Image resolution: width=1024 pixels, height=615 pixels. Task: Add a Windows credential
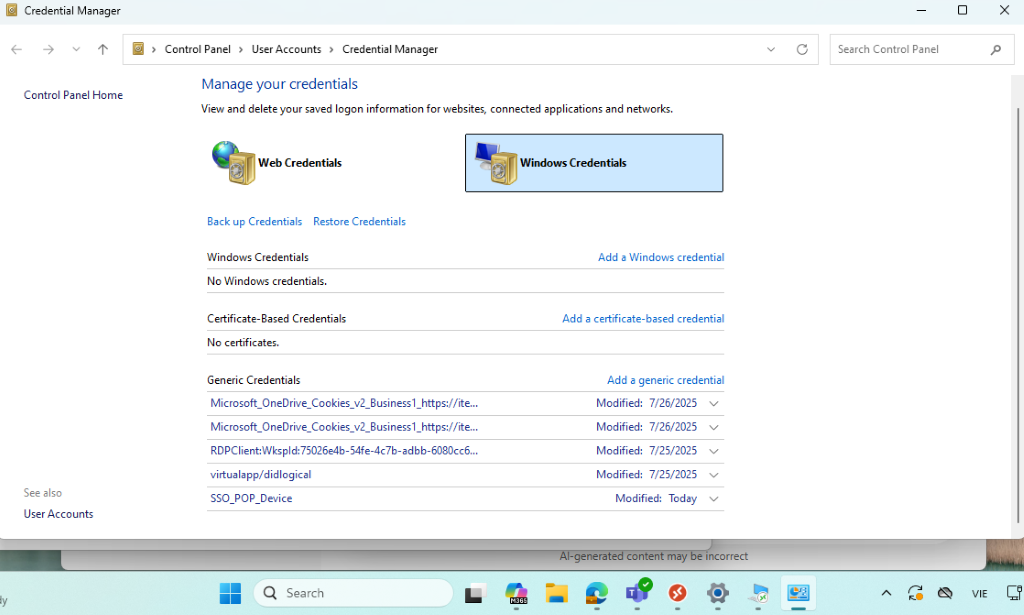point(661,257)
